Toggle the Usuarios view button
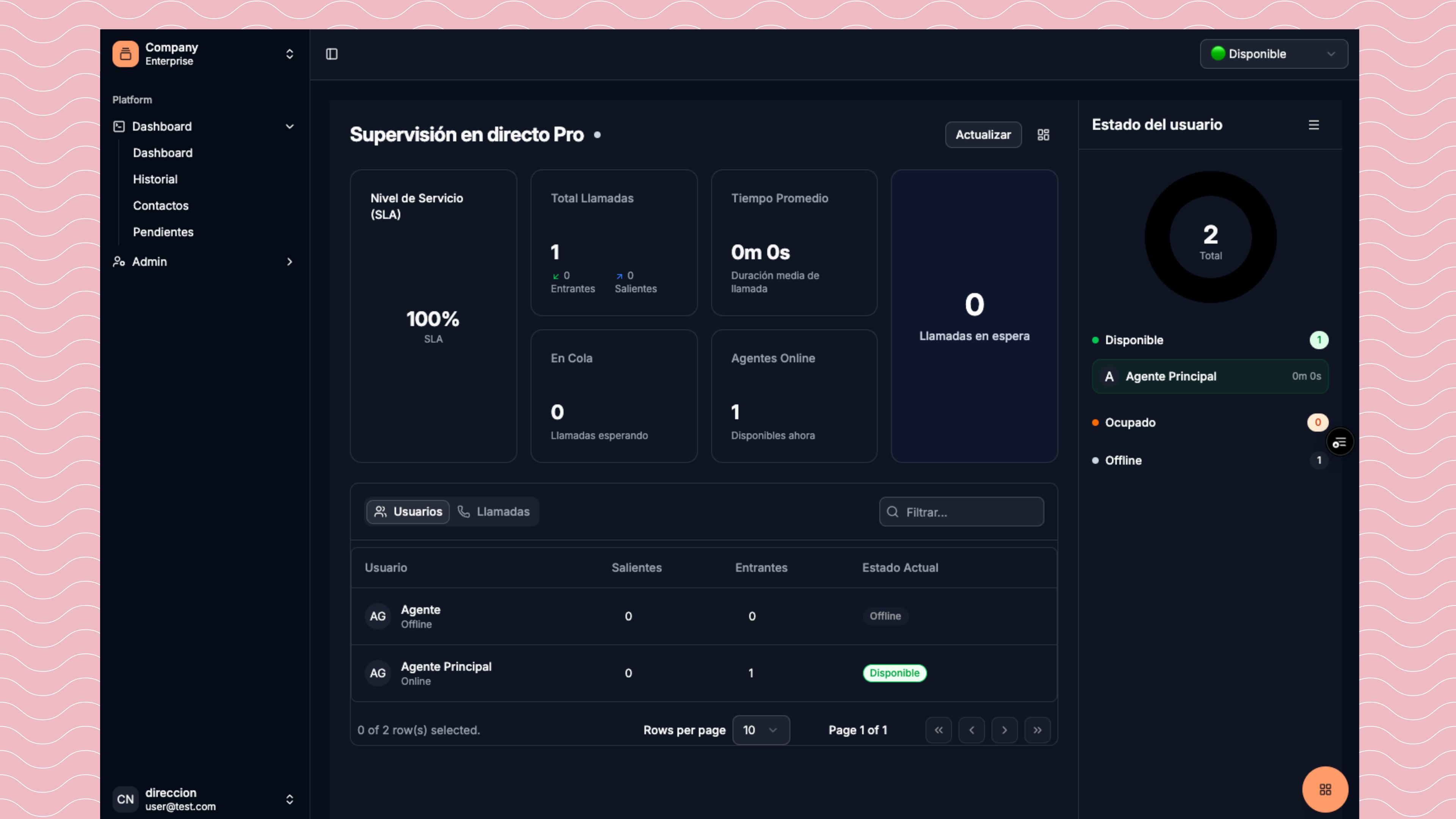This screenshot has height=819, width=1456. coord(408,511)
